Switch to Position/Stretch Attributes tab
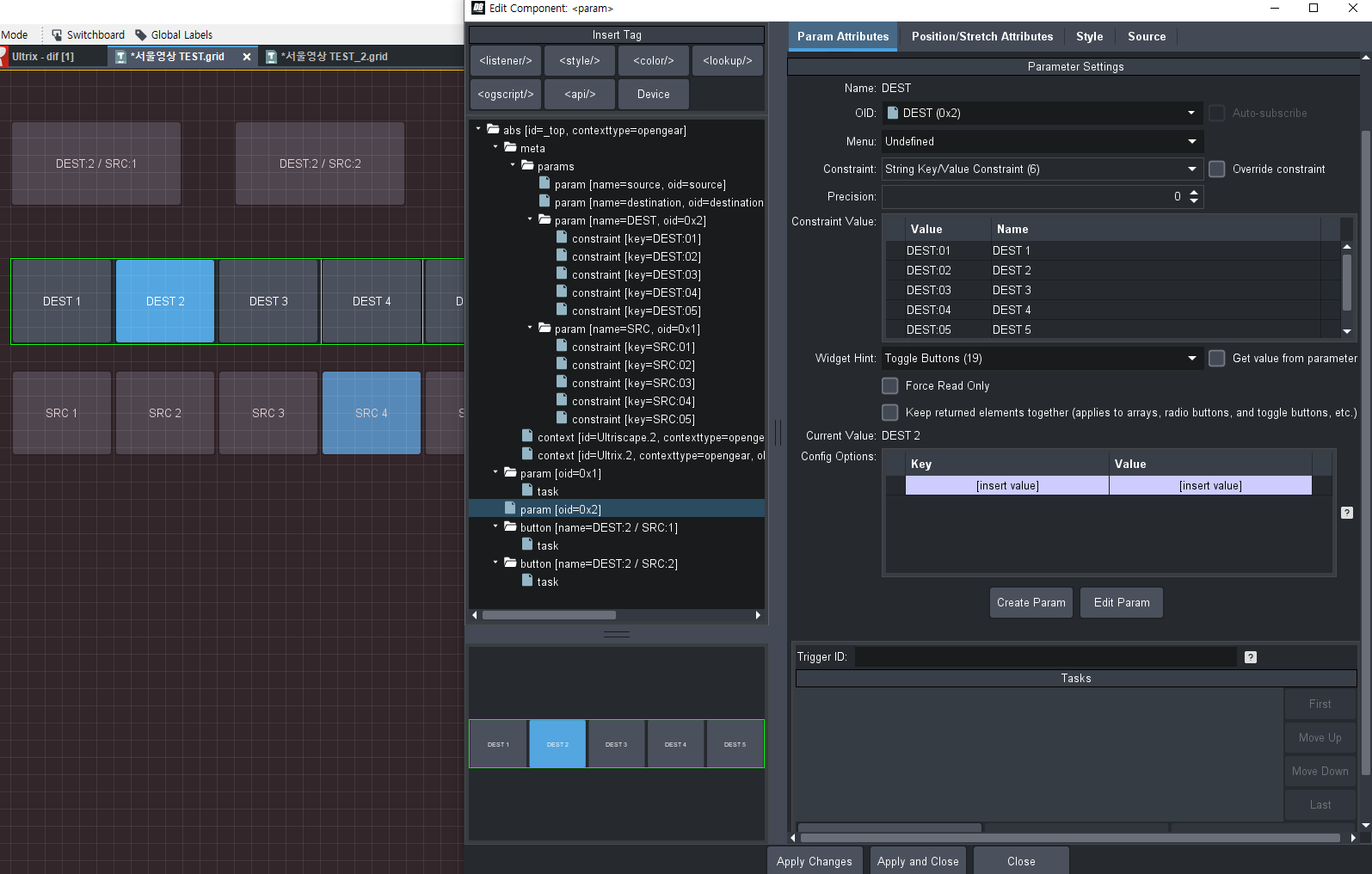The height and width of the screenshot is (874, 1372). click(x=981, y=37)
